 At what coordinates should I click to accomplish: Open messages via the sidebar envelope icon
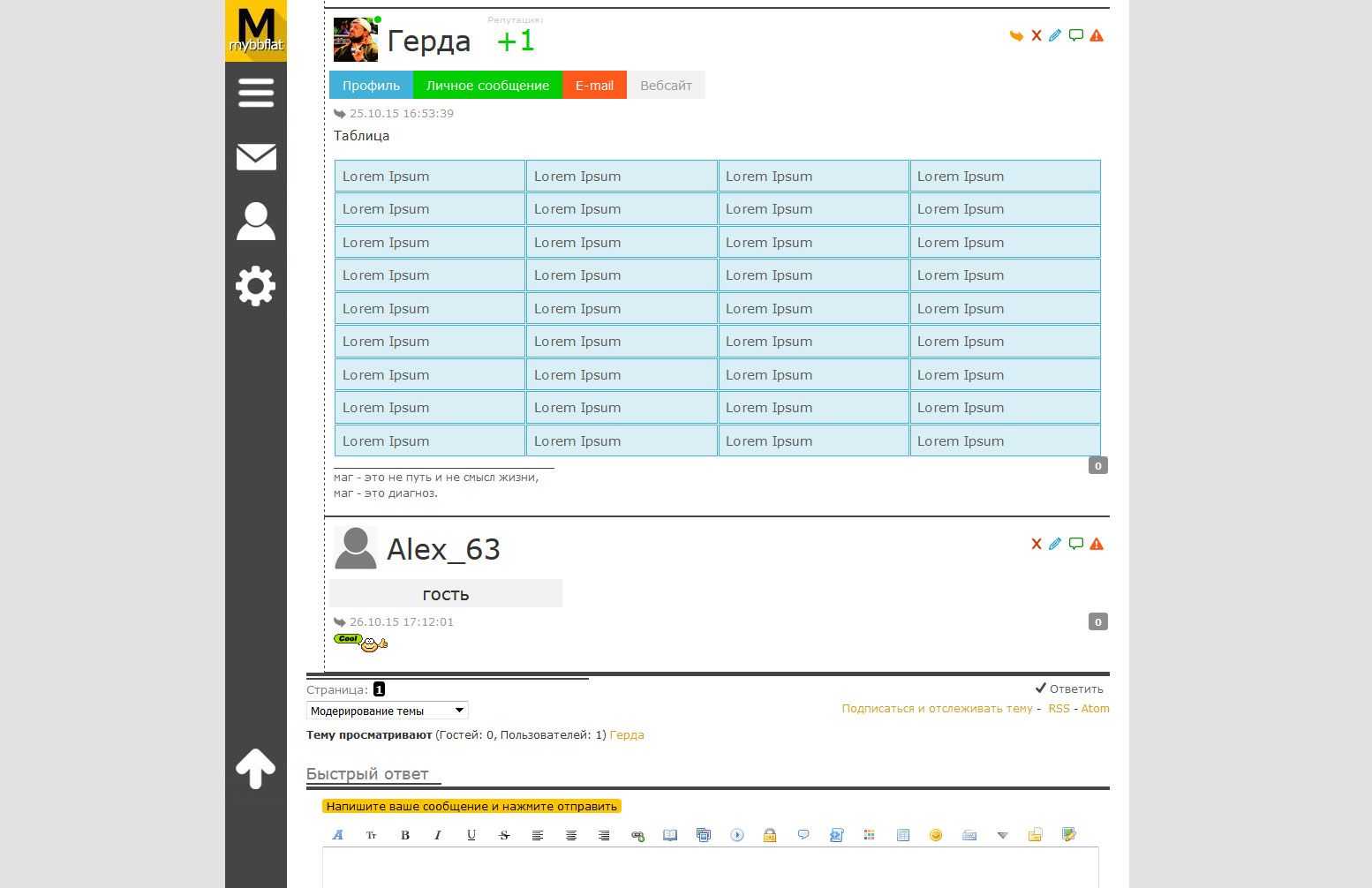(255, 157)
